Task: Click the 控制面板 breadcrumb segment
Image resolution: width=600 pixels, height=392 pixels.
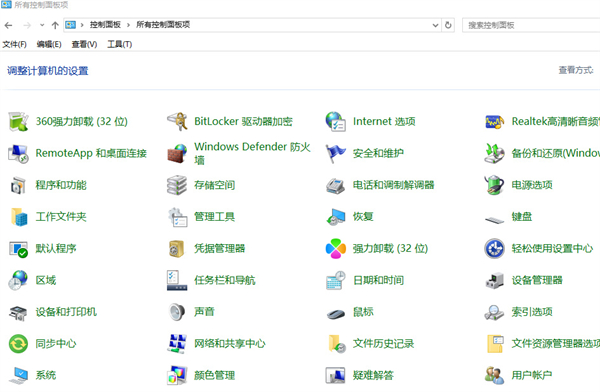Action: point(105,25)
